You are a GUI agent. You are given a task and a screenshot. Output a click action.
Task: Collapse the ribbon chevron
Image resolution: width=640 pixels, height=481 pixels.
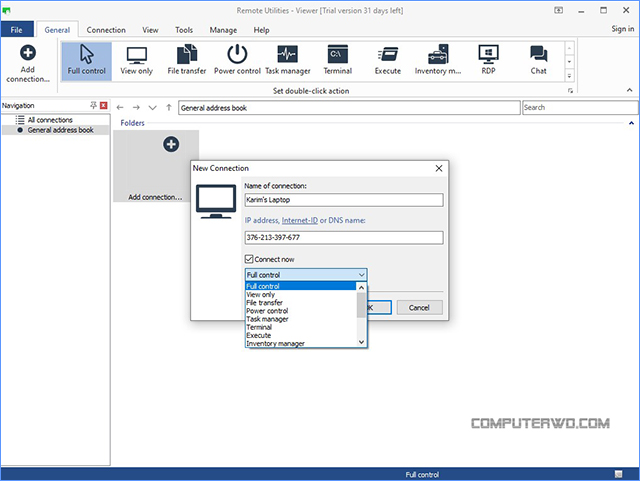click(629, 90)
